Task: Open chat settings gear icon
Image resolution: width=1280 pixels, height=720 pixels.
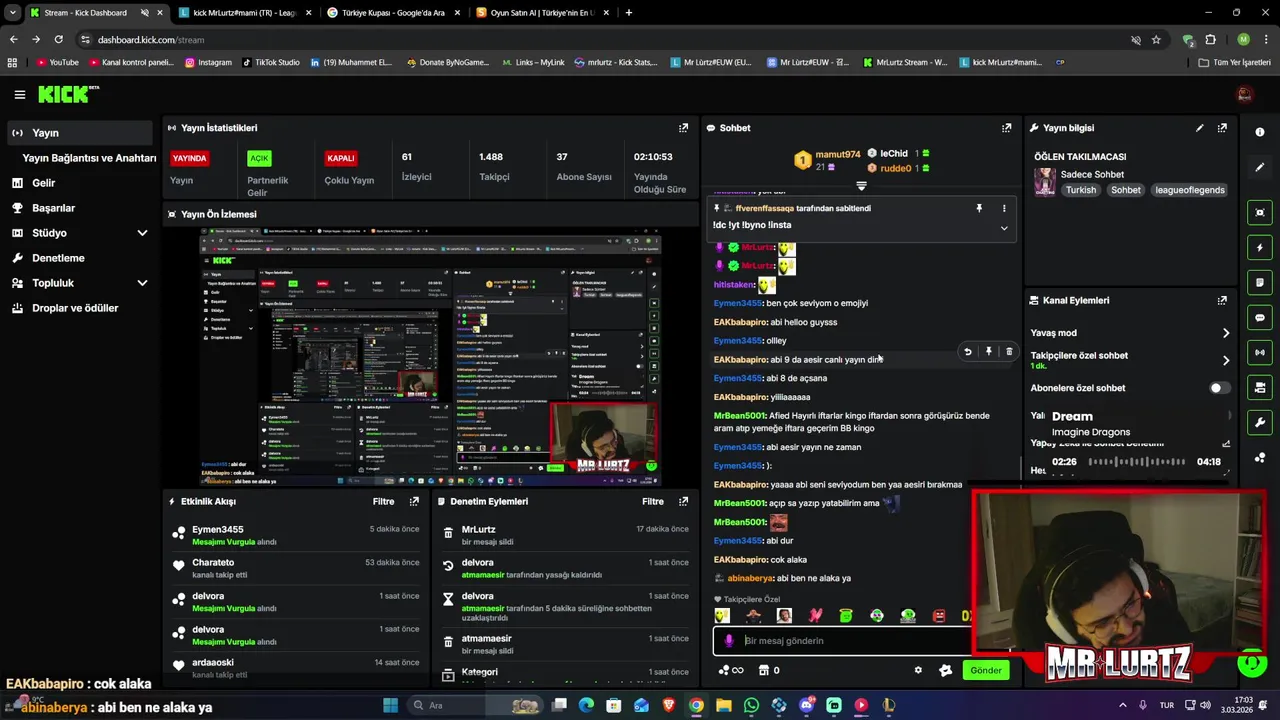Action: (x=918, y=670)
